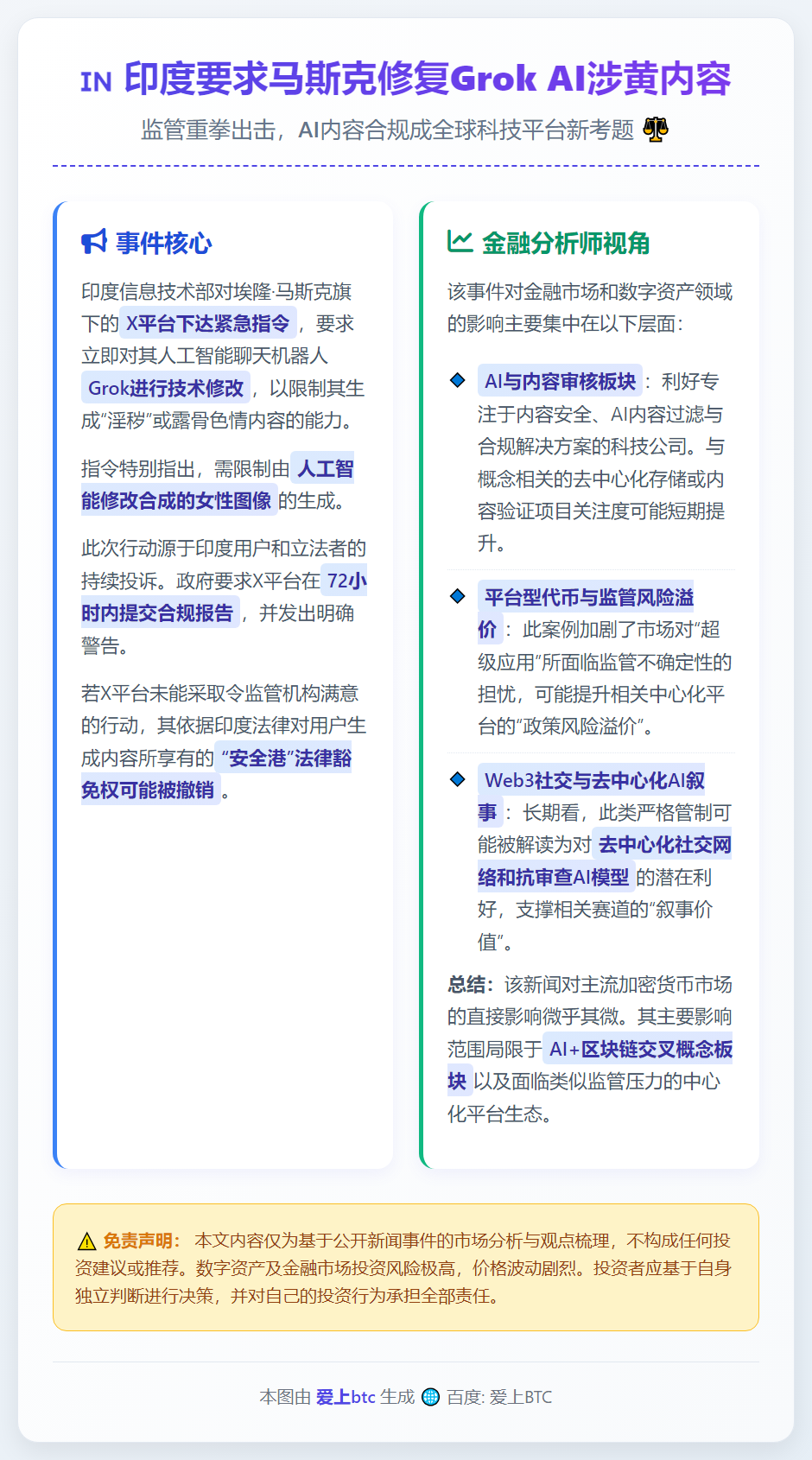Click the intro text 该事件对金融市场和数字资产领域
Image resolution: width=812 pixels, height=1460 pixels.
590,308
